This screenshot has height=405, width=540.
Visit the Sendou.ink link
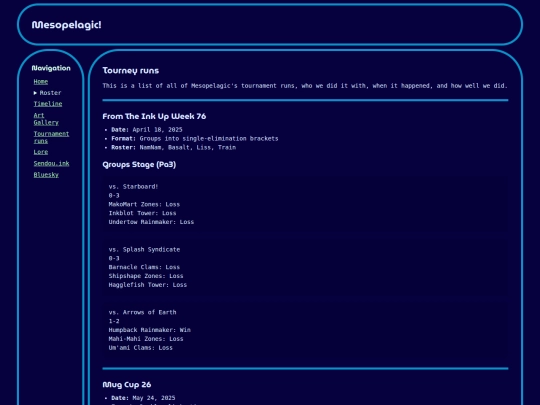51,163
